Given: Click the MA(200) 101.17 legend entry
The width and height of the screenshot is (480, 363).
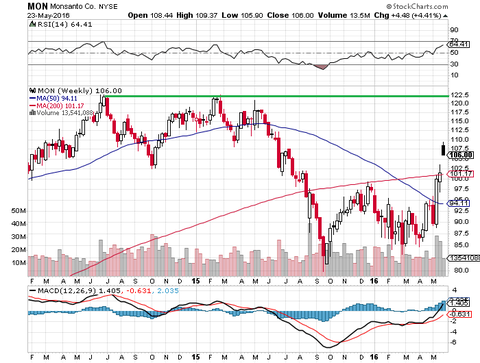Looking at the screenshot, I should click(x=56, y=106).
